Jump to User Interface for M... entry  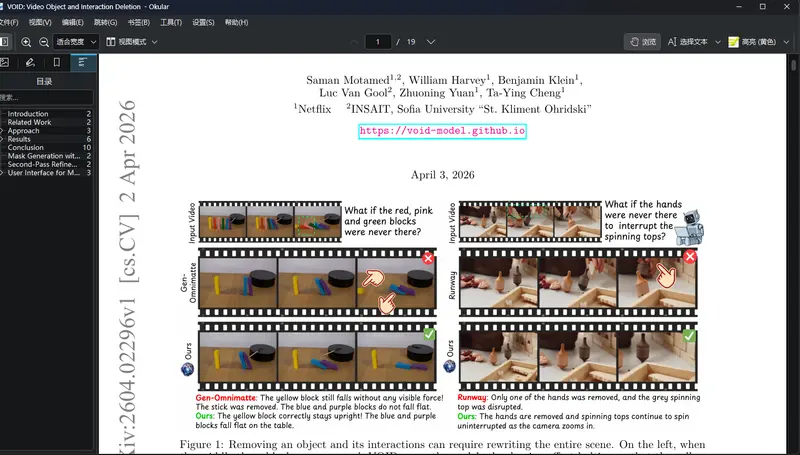(x=43, y=173)
